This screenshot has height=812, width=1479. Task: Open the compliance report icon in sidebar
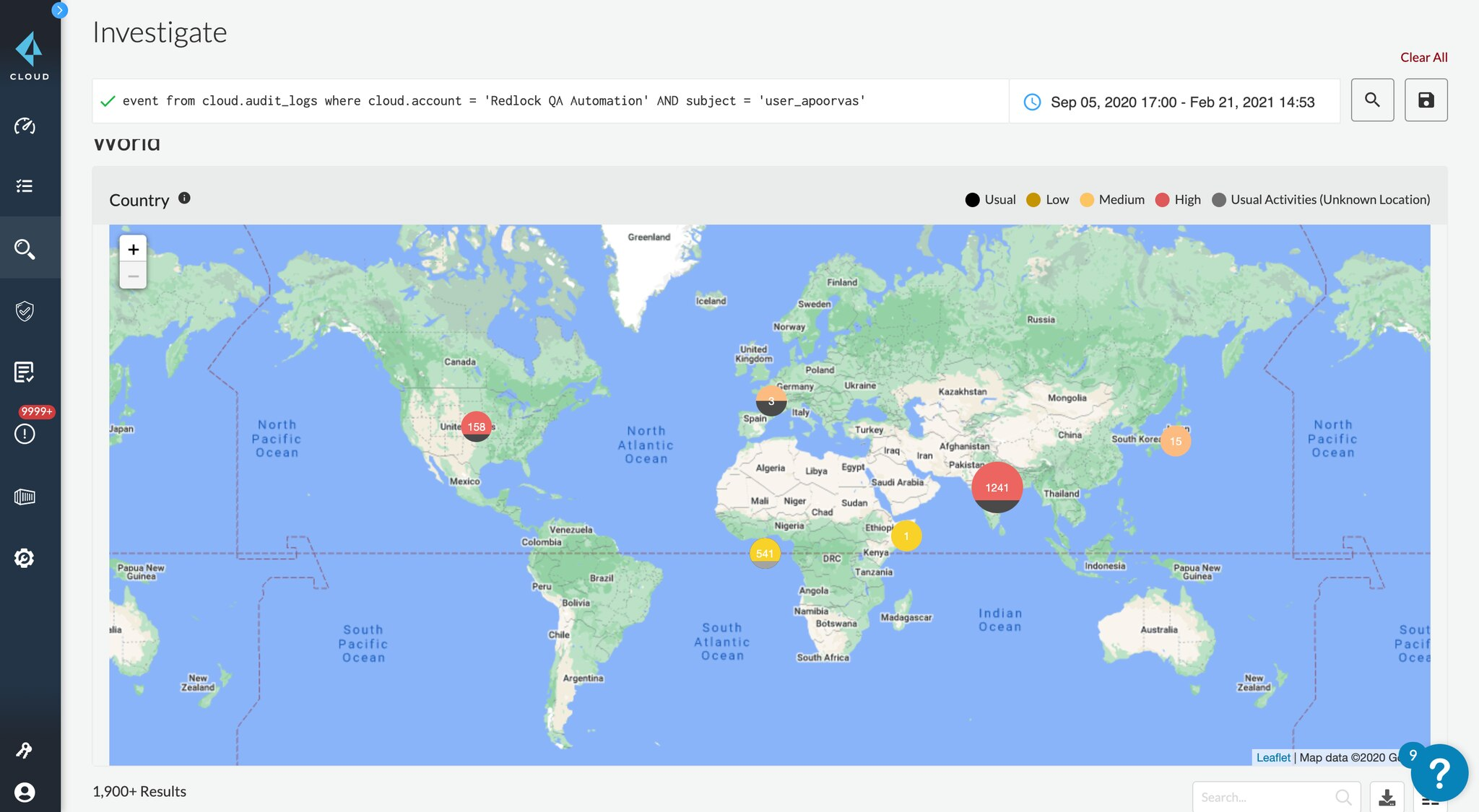tap(25, 372)
